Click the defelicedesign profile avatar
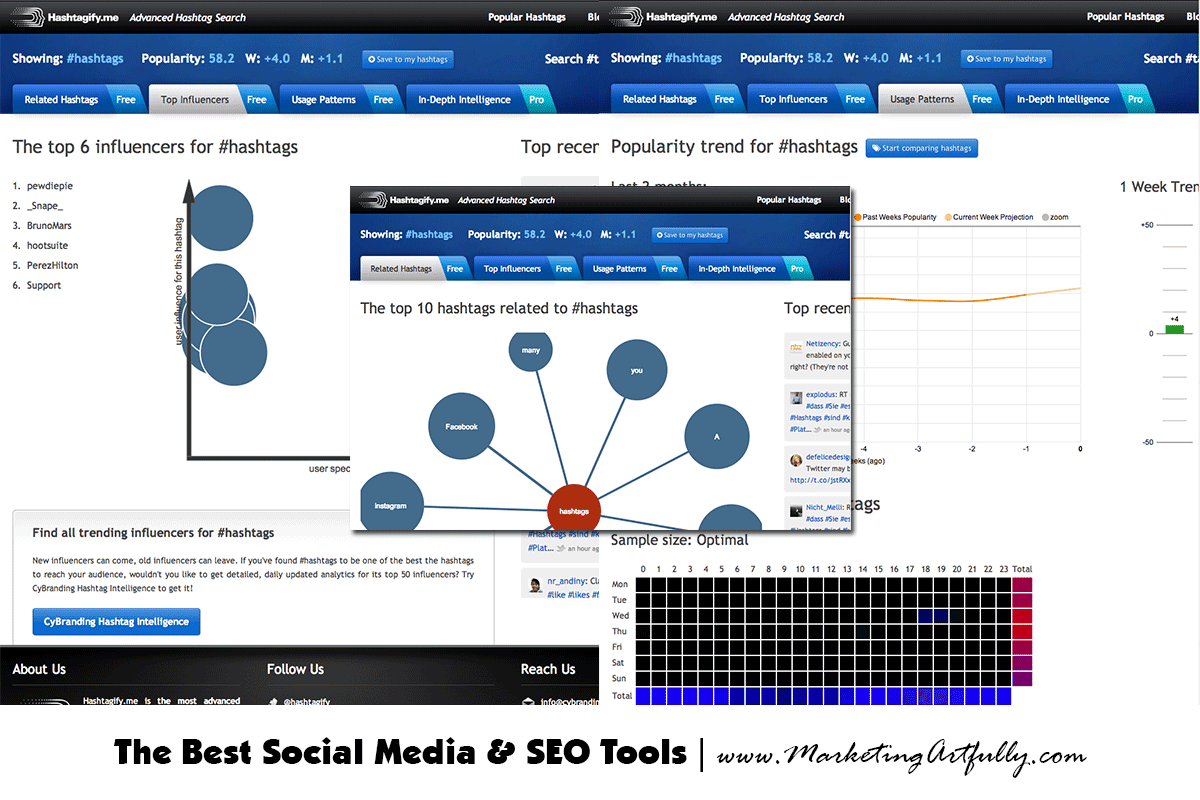1200x800 pixels. [x=796, y=461]
